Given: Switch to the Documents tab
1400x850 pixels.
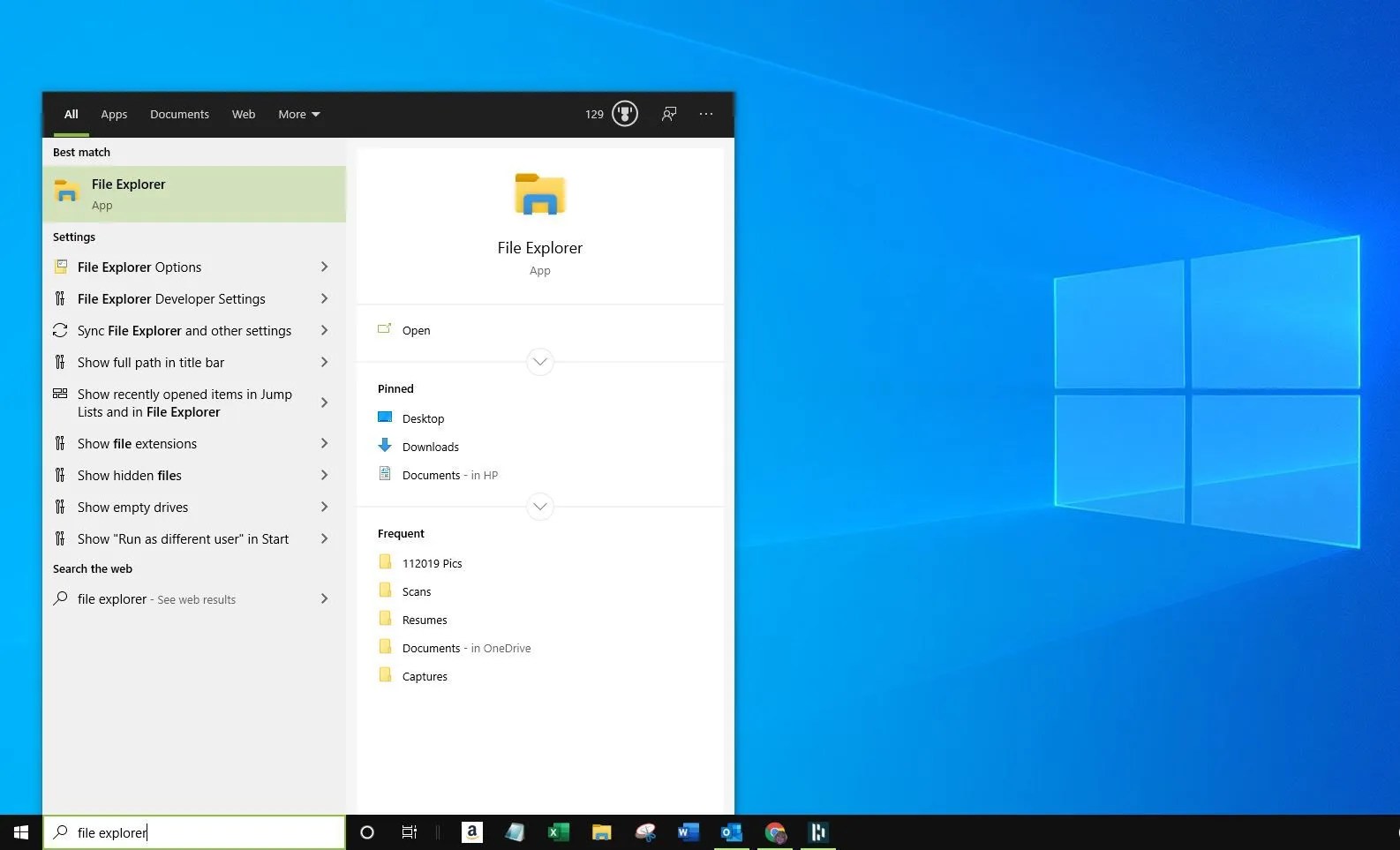Looking at the screenshot, I should point(179,114).
